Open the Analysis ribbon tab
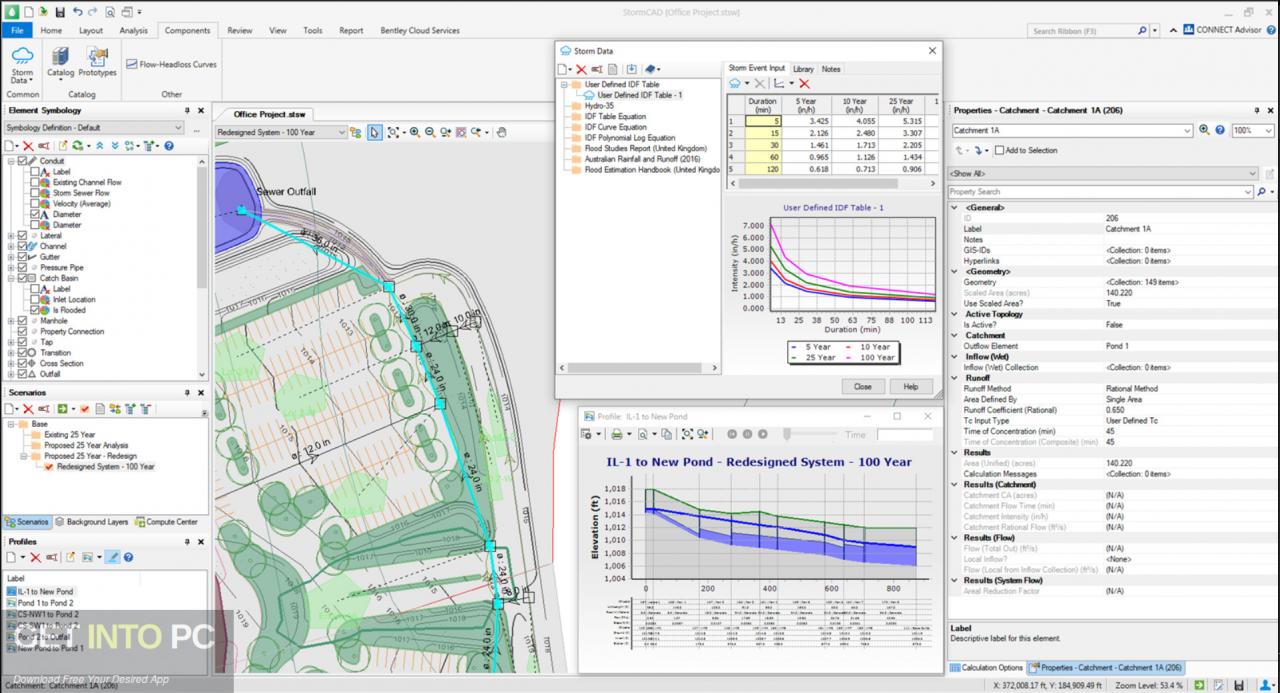 [x=134, y=31]
